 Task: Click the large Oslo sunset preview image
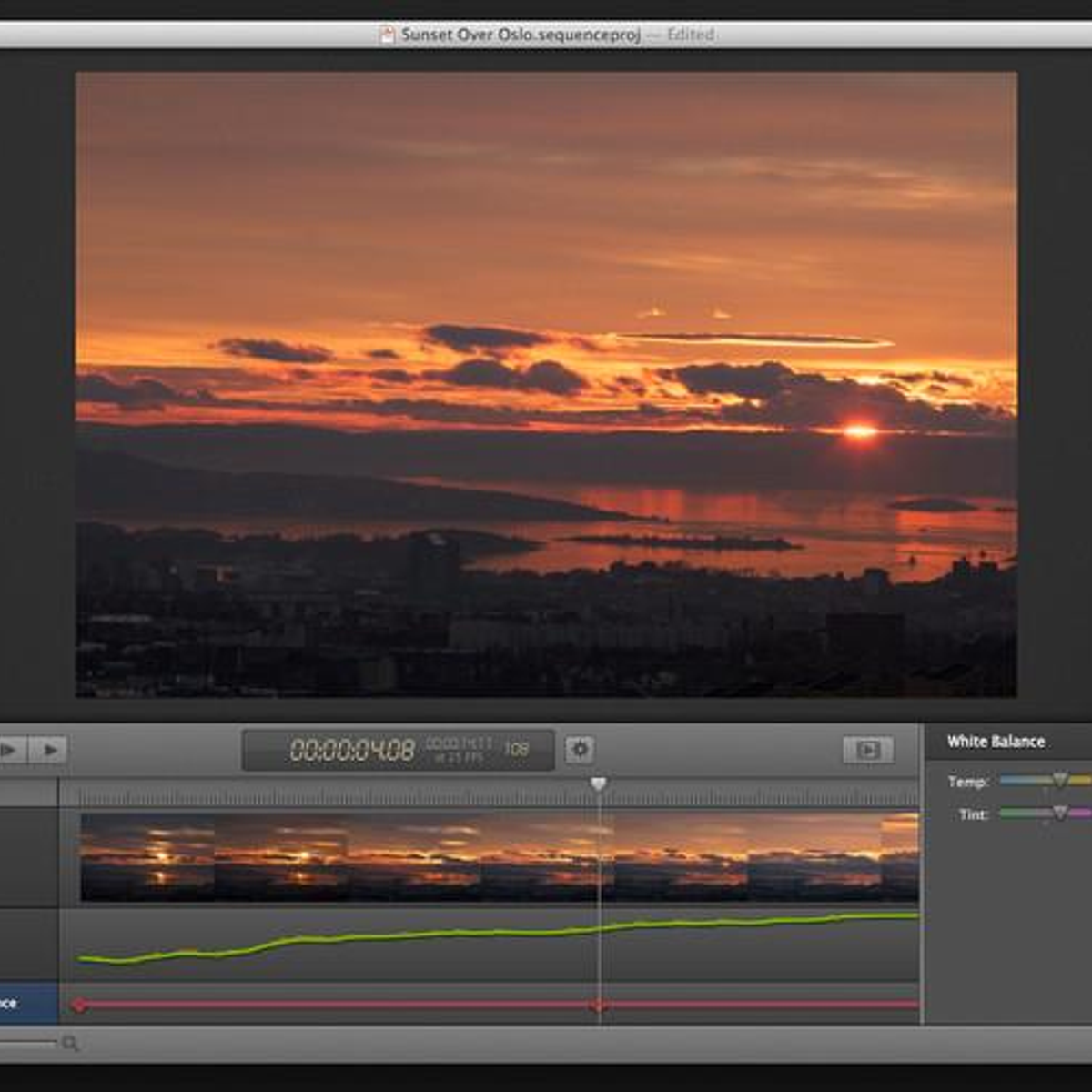(546, 385)
